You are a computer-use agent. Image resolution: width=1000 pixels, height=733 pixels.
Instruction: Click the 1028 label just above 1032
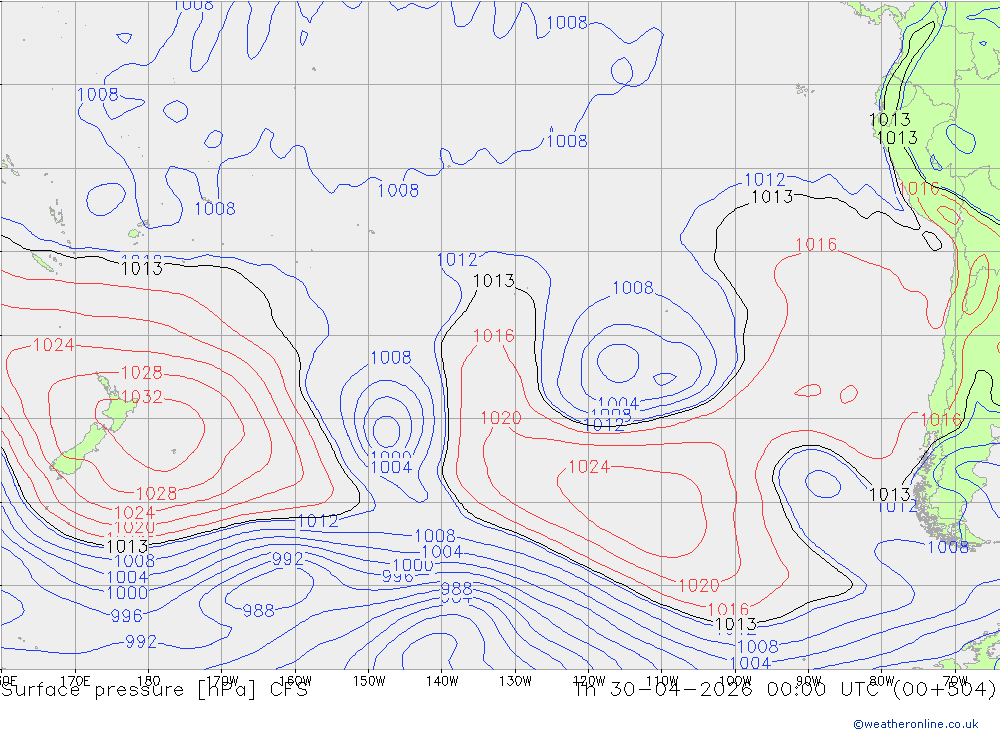[142, 373]
